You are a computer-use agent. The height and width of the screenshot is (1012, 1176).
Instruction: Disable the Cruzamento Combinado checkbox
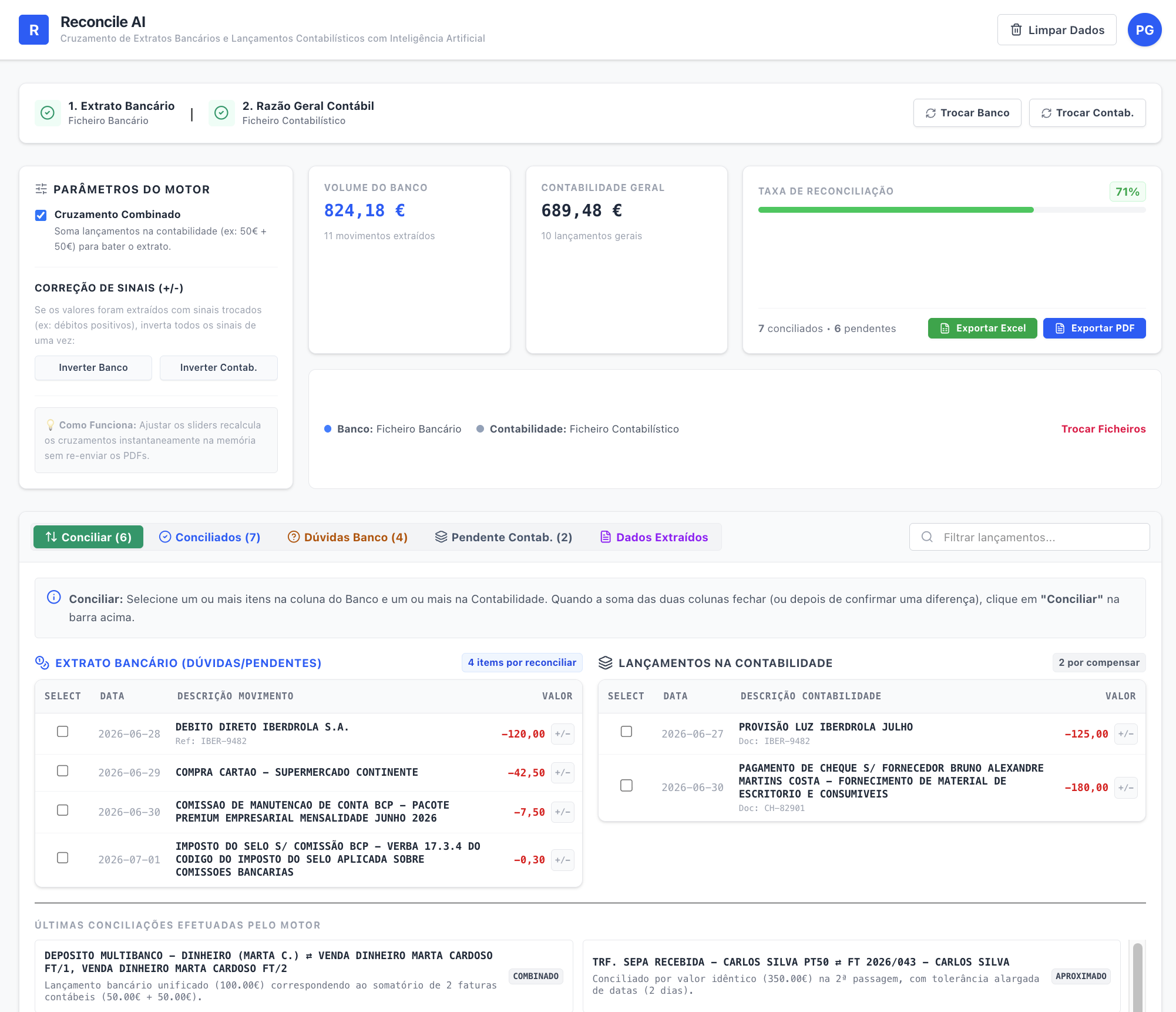coord(41,215)
